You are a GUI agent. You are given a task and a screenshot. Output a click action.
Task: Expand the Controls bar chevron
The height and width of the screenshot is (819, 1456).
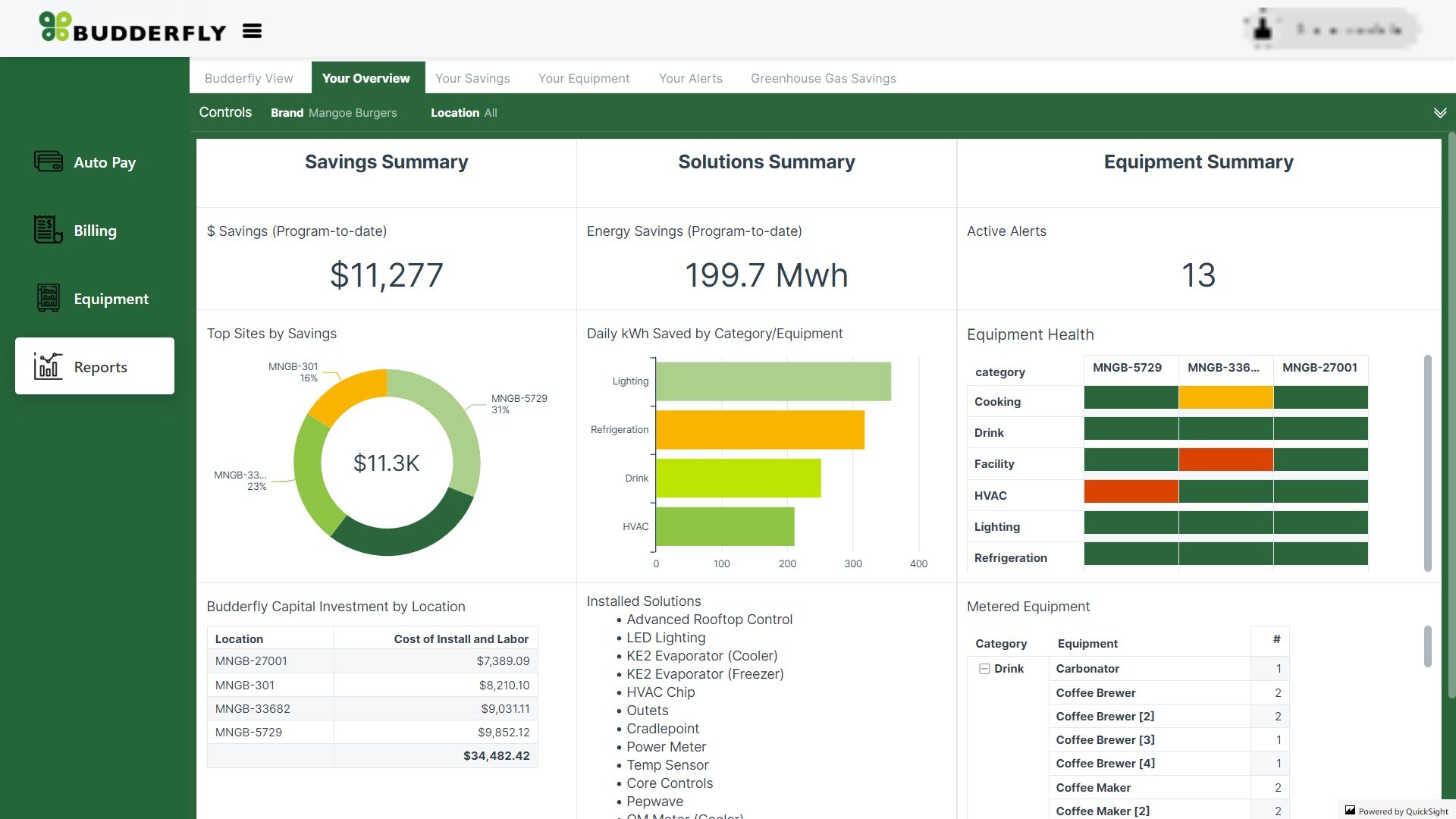click(1439, 113)
